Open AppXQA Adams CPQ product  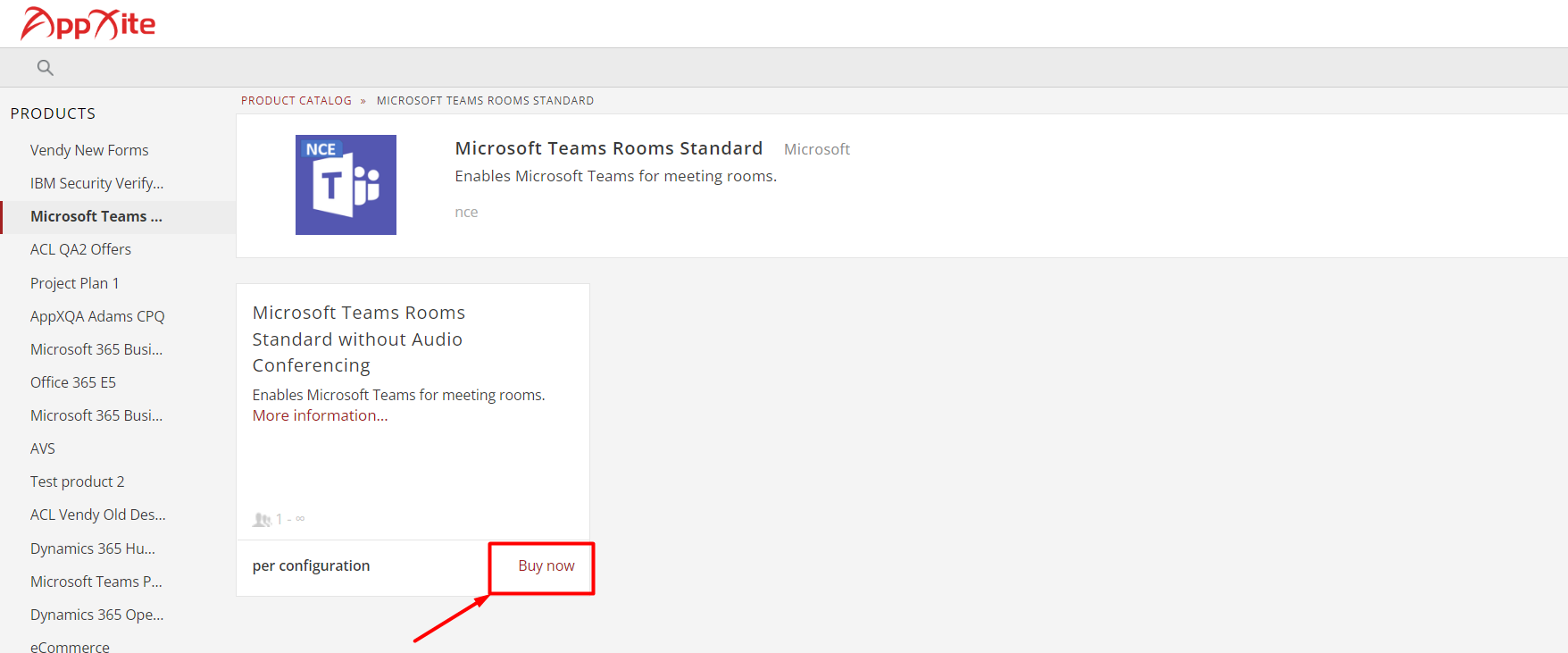97,316
